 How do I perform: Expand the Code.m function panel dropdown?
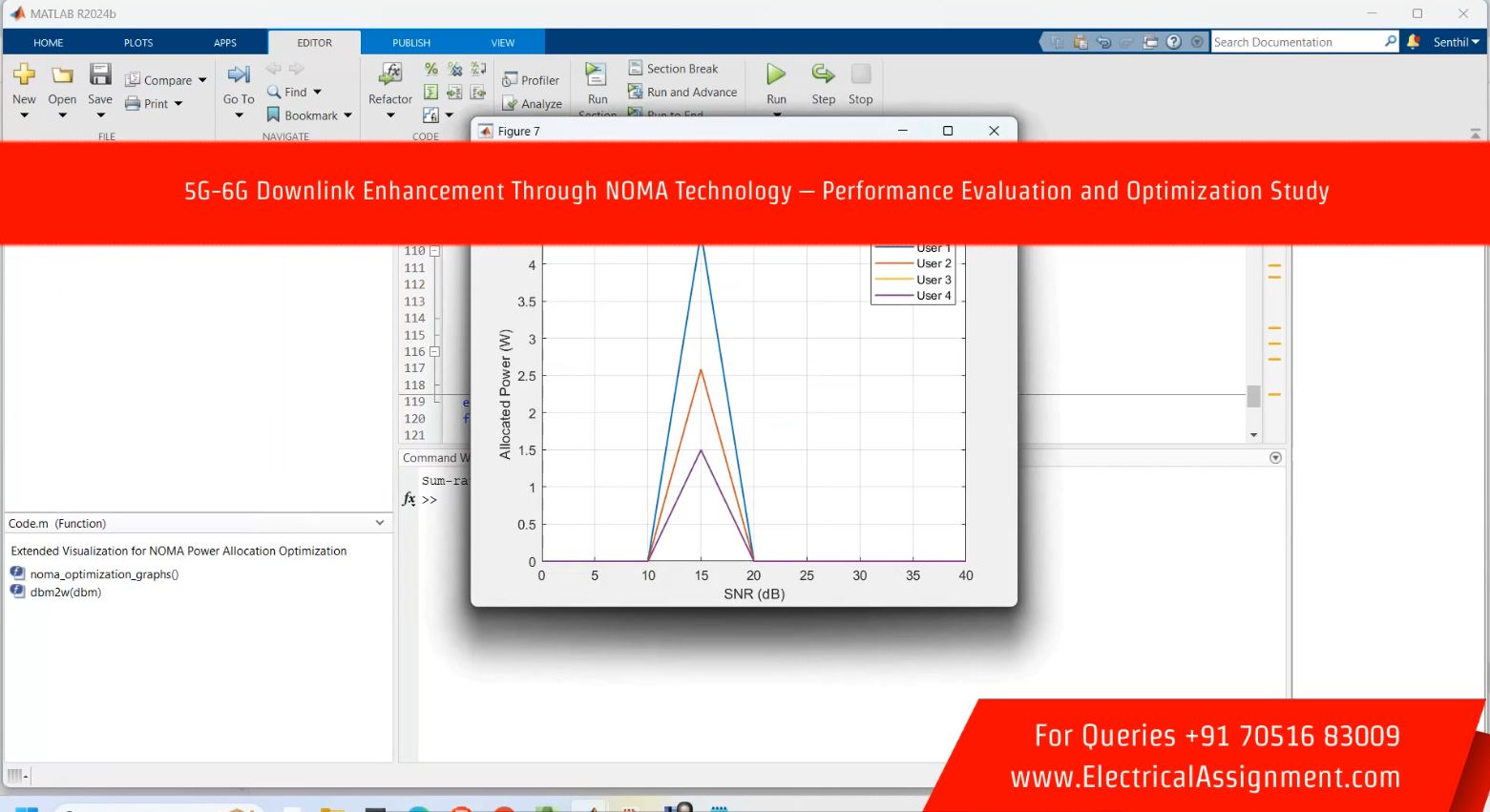[380, 523]
